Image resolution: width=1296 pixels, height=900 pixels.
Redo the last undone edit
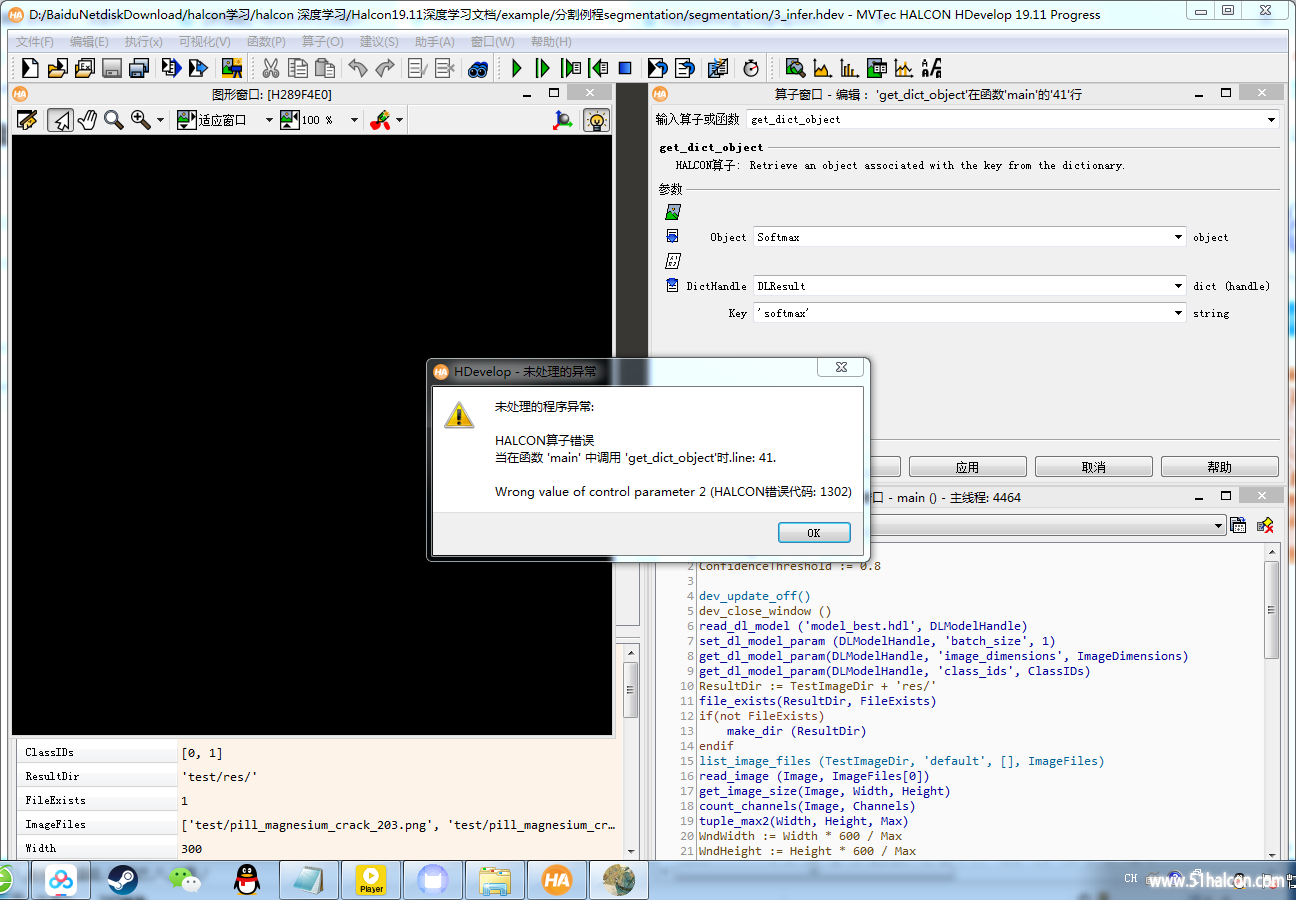point(385,68)
